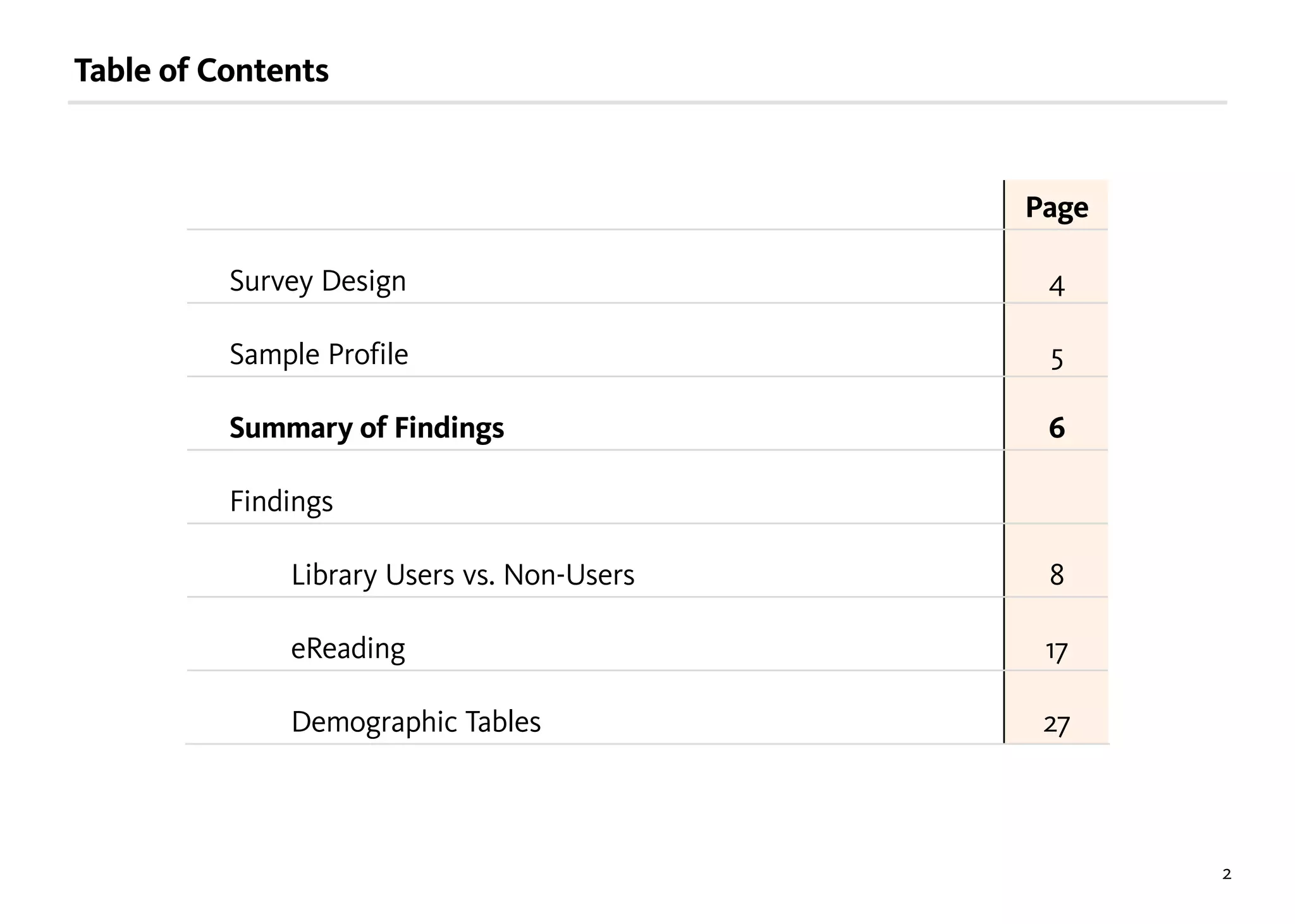Click the Table of Contents title
Viewport: 1295px width, 924px height.
click(x=202, y=70)
